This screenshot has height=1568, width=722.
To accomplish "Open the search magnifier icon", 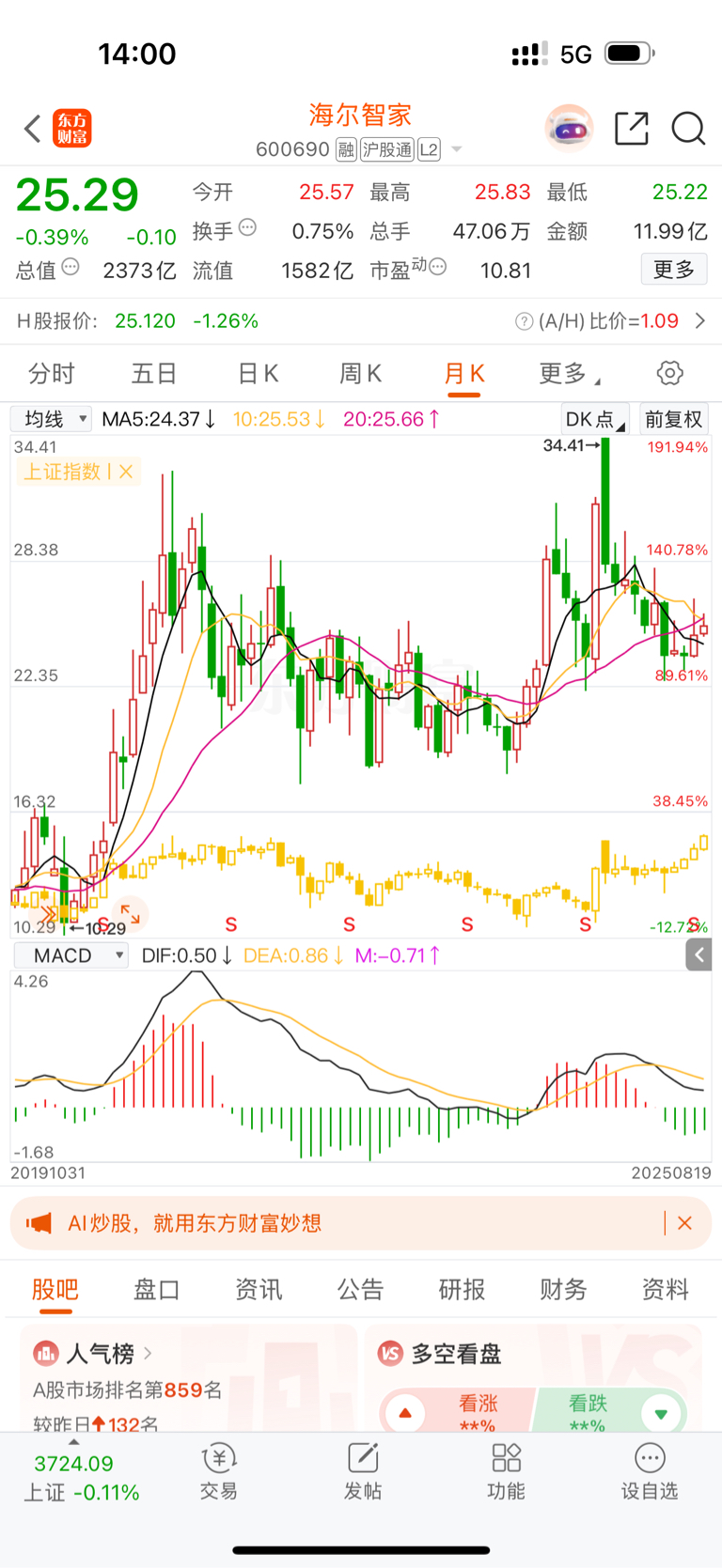I will point(688,129).
